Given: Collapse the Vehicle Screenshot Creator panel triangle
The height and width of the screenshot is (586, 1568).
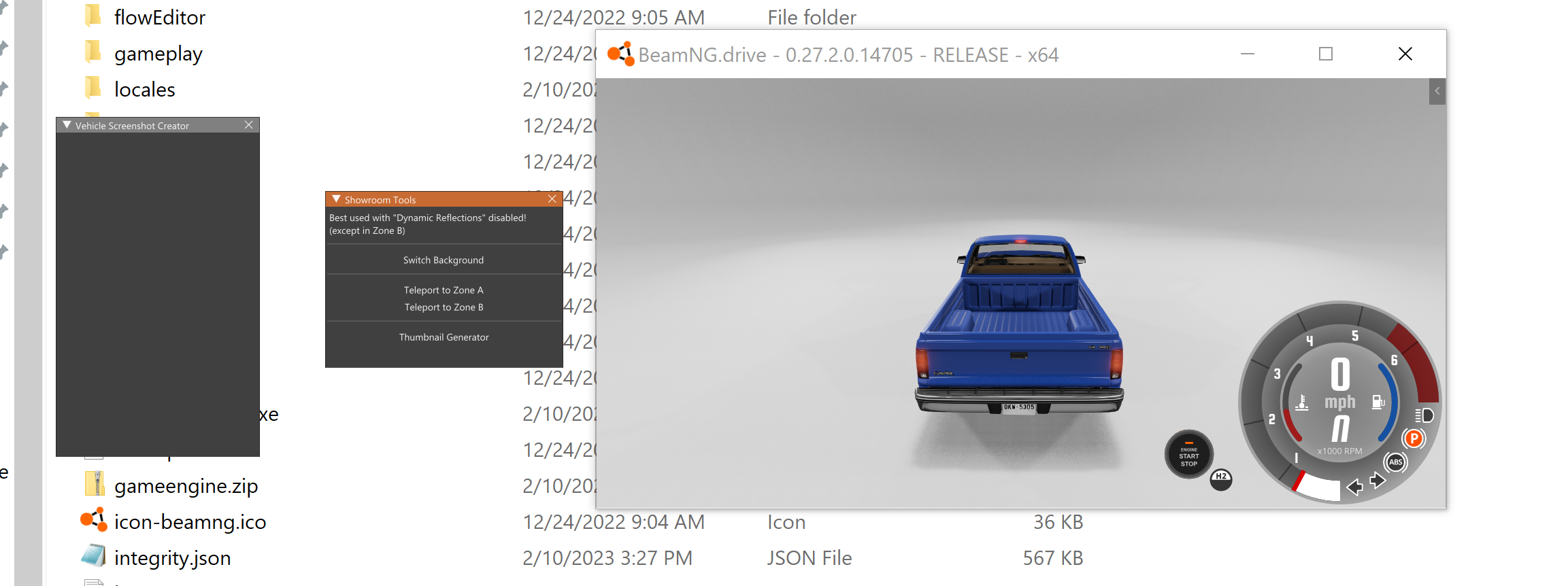Looking at the screenshot, I should 67,125.
